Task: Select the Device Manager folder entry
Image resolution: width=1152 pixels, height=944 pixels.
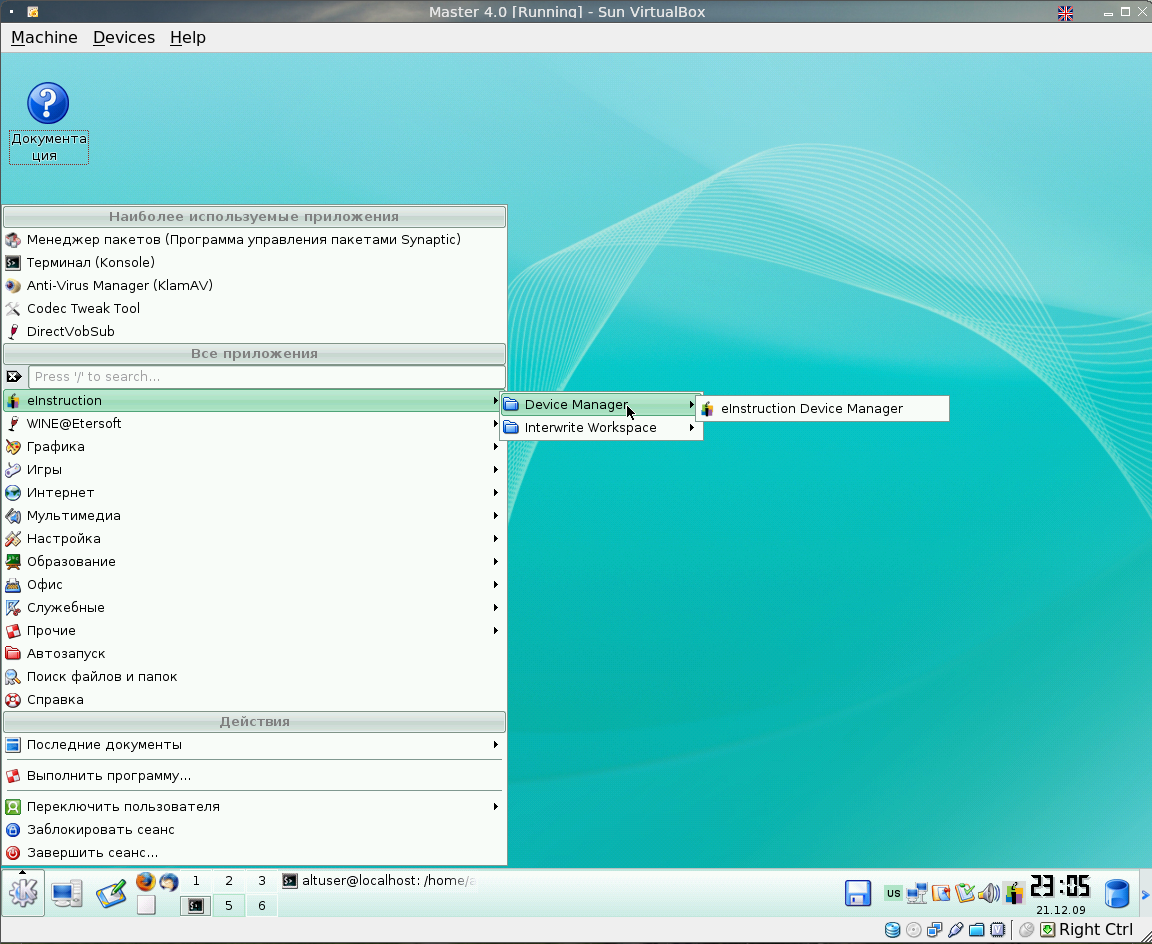Action: (601, 405)
